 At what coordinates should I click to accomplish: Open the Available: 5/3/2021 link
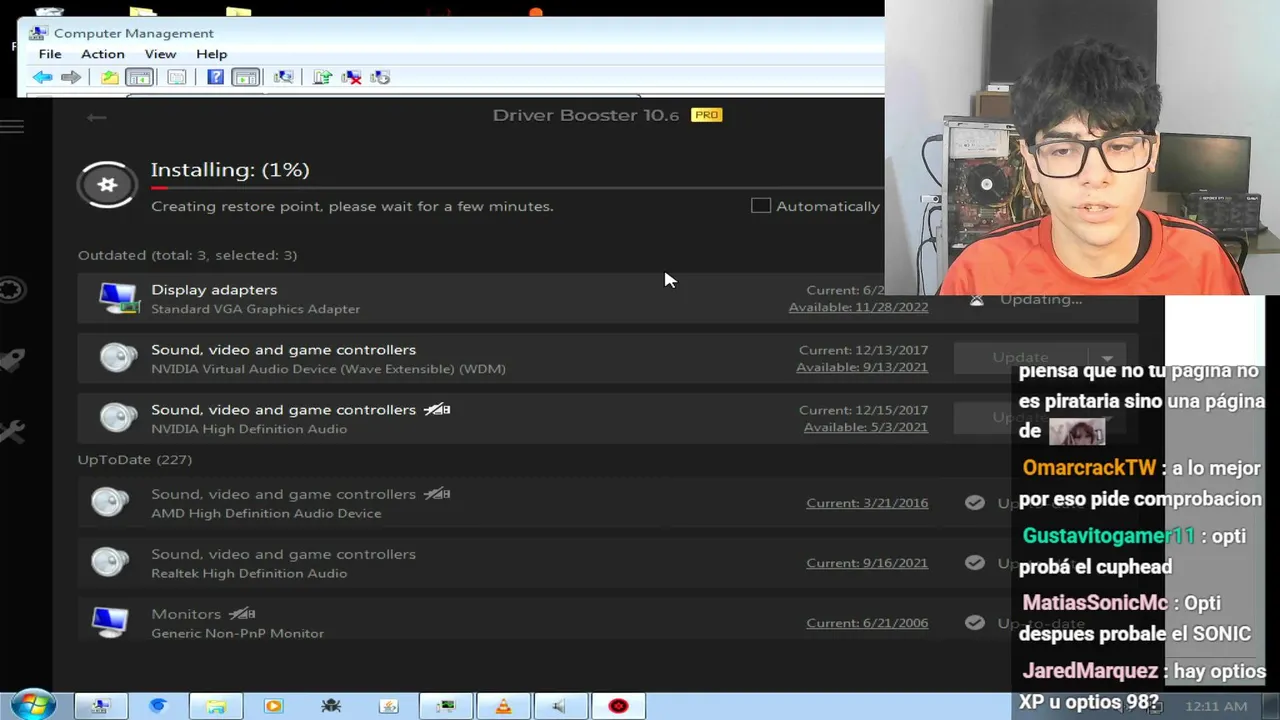[x=866, y=427]
